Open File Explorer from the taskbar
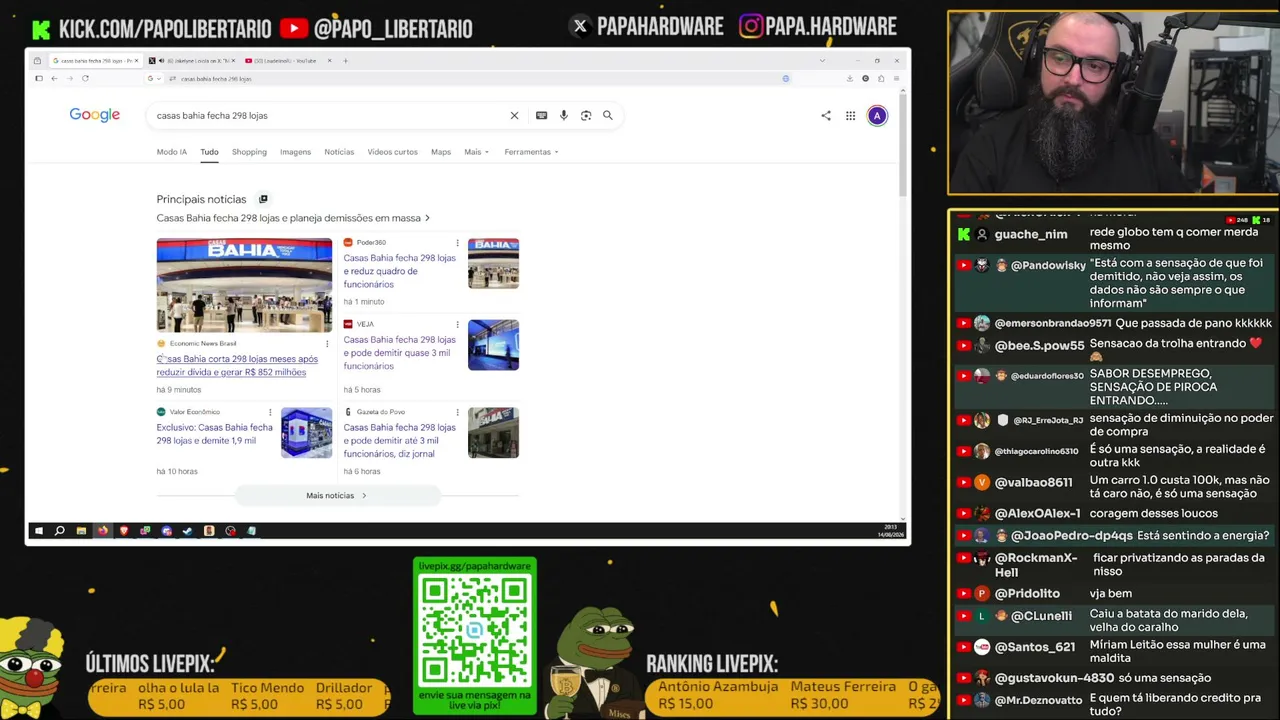1280x720 pixels. (81, 531)
